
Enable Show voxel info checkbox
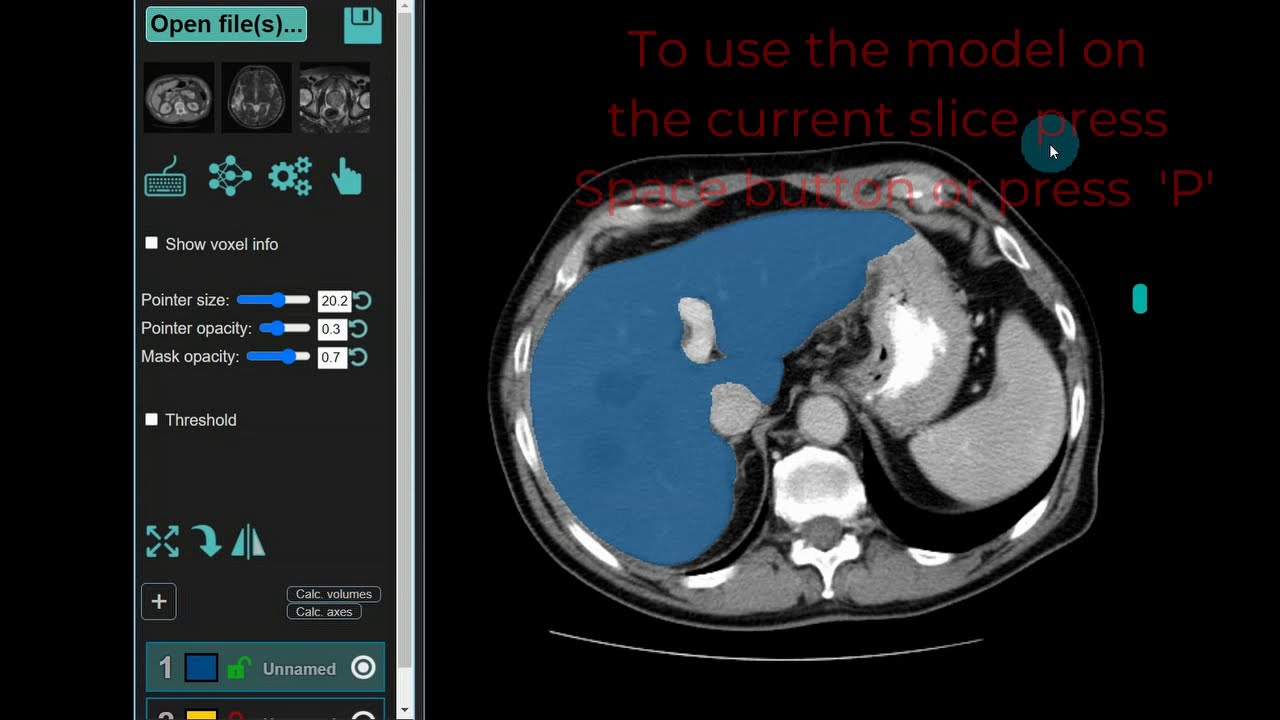152,243
